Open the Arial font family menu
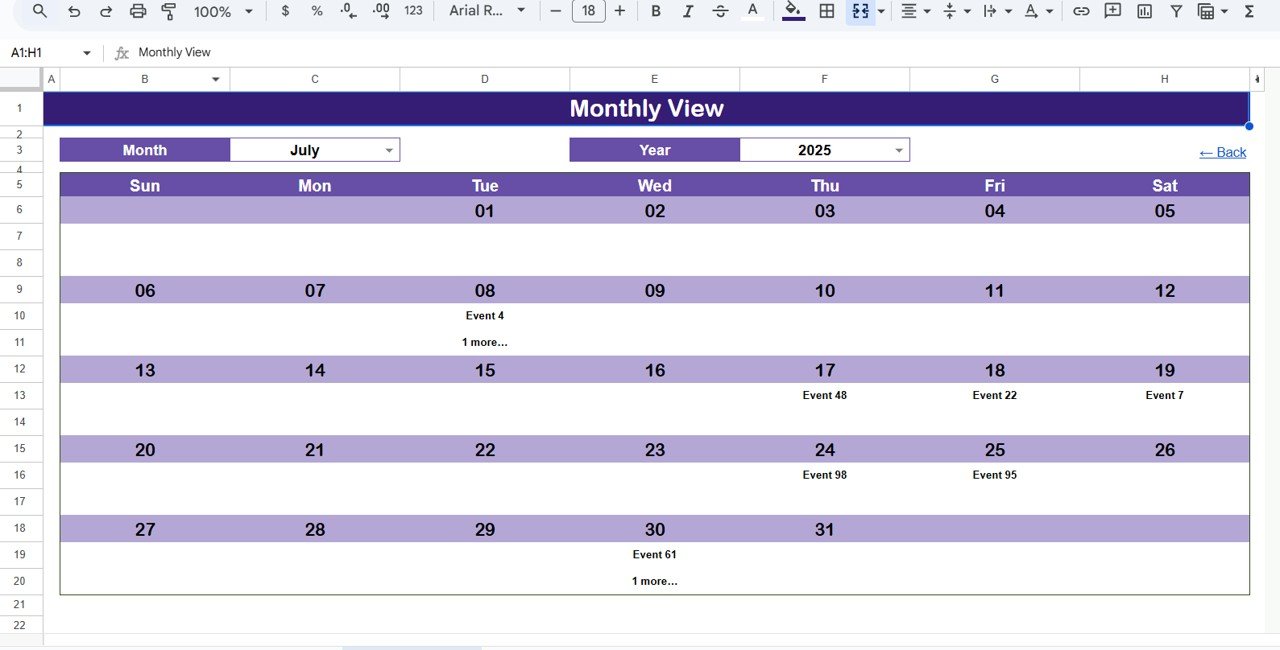Screen dimensions: 1280x650 (487, 11)
